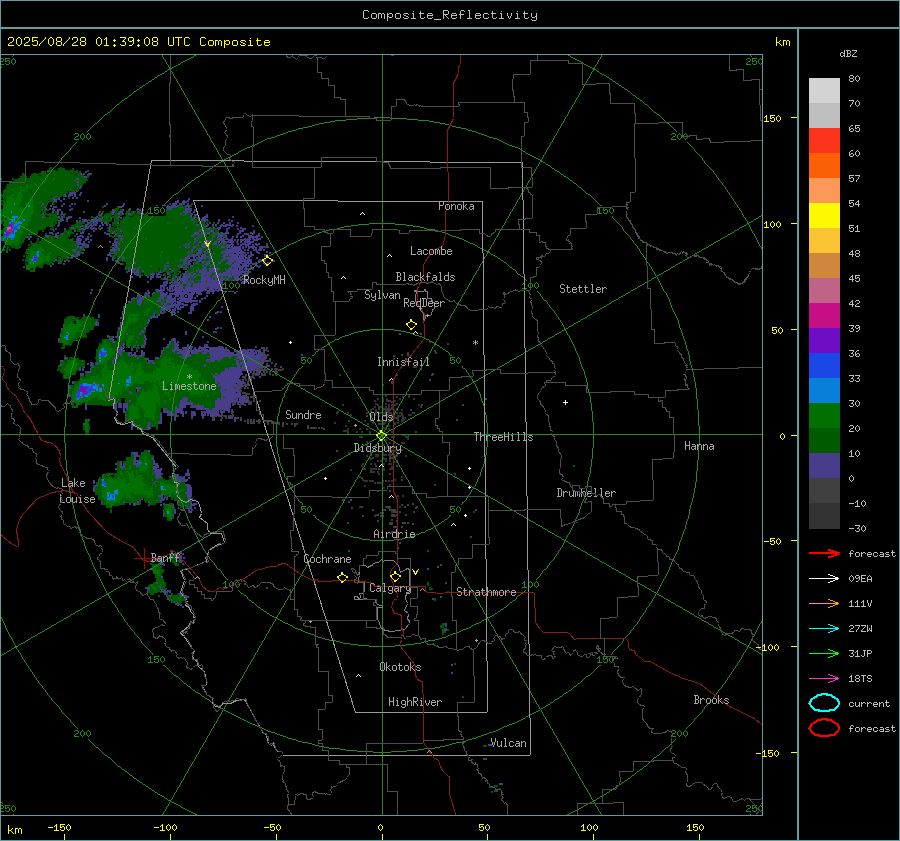
Task: Pick the yellow swatch between 54 and 51
Action: [824, 216]
